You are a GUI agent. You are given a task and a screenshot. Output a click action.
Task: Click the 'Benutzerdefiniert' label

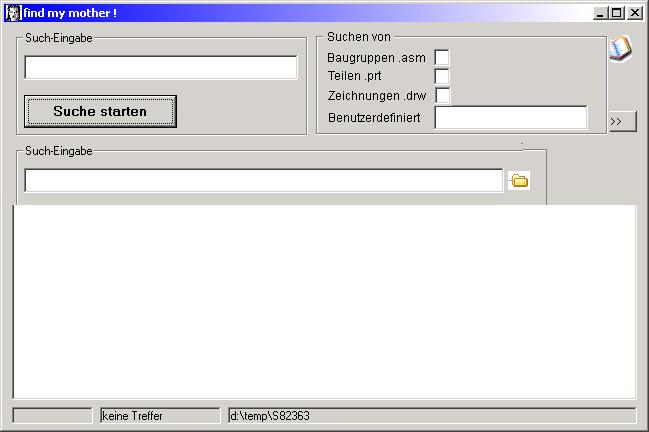coord(374,118)
